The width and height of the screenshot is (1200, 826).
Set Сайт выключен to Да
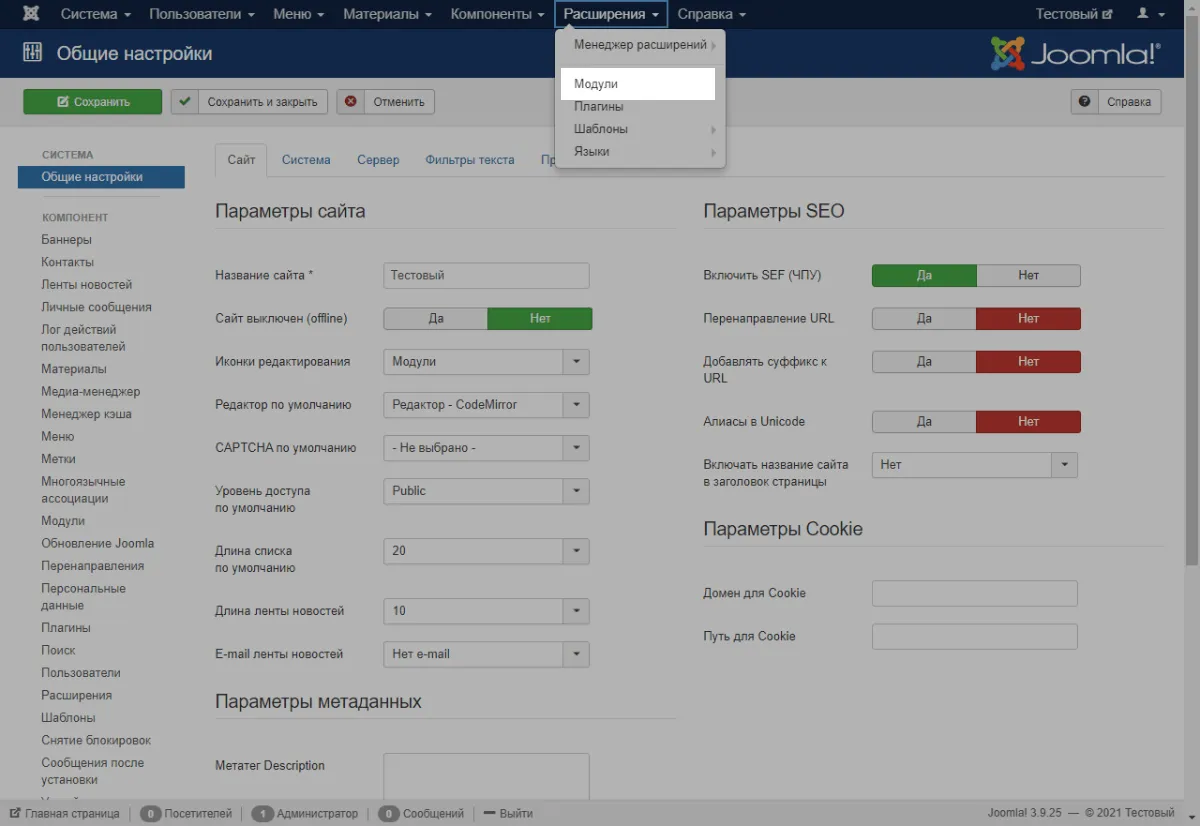436,319
